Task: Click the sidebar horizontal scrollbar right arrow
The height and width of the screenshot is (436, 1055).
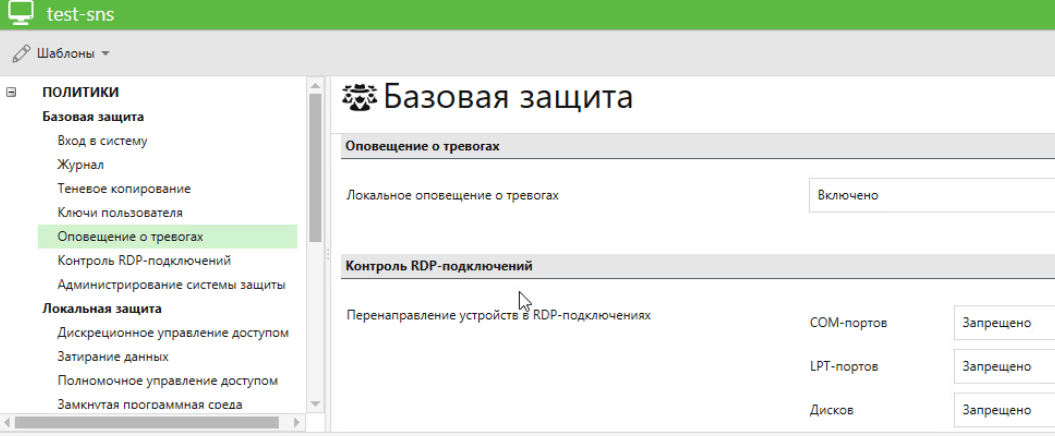Action: pos(296,424)
